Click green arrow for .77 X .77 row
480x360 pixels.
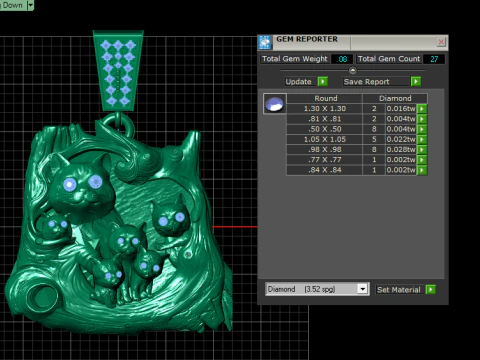pyautogui.click(x=422, y=160)
